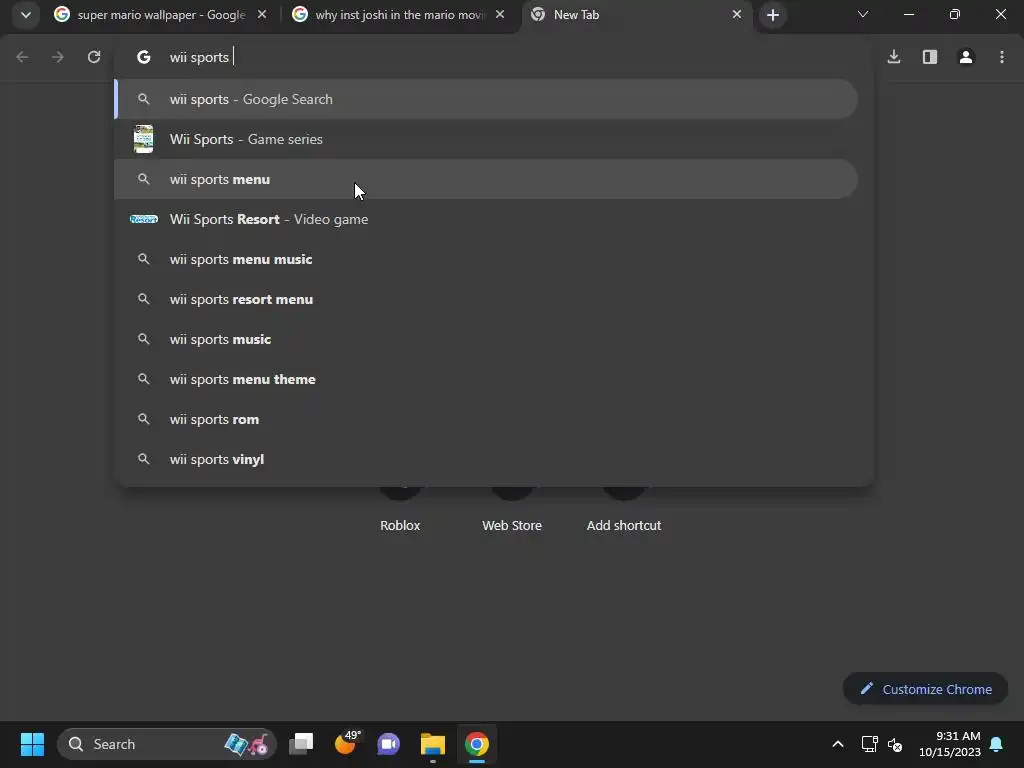Click magnifier icon beside wii sports vinyl

pos(144,459)
